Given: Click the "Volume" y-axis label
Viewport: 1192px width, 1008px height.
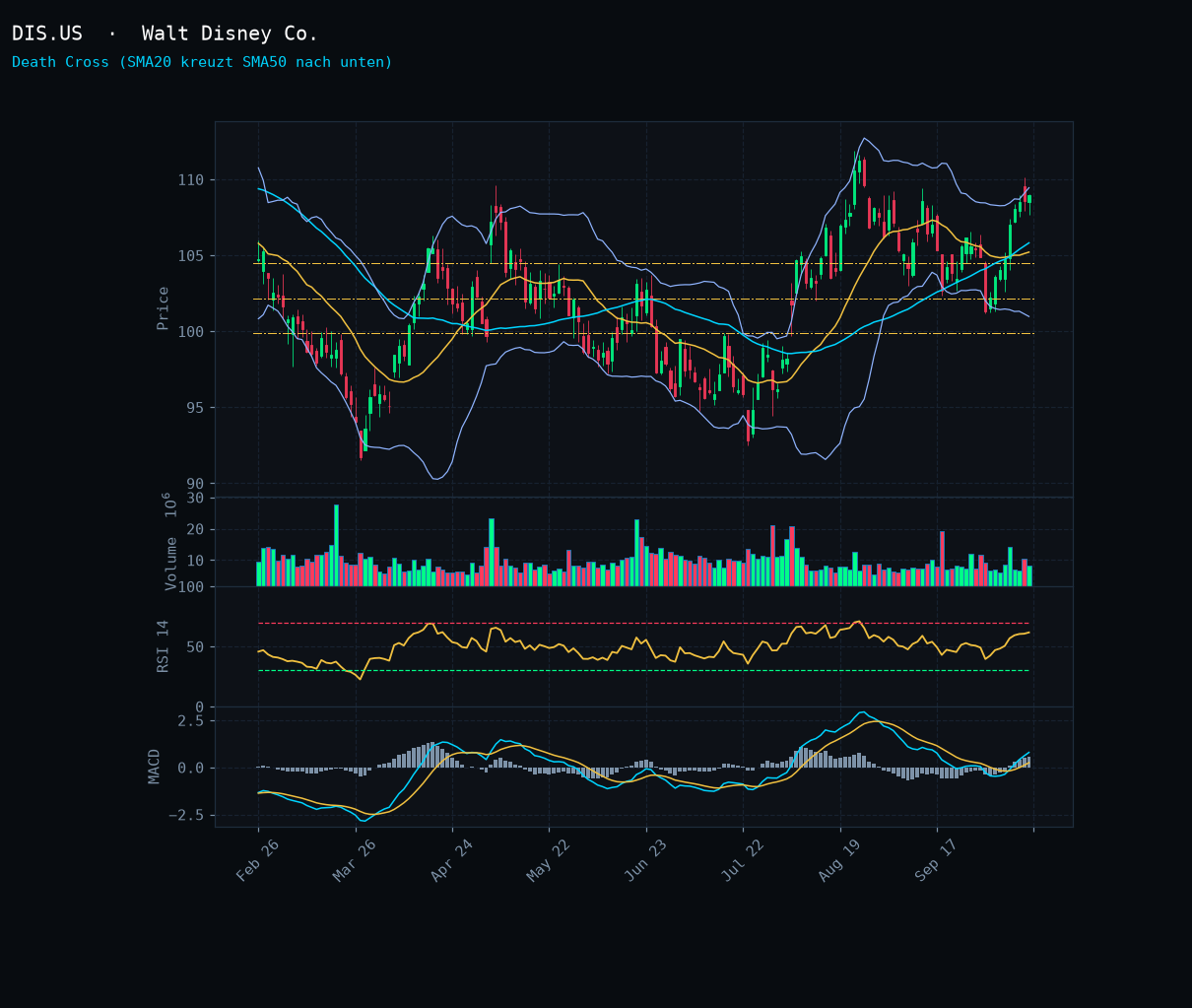Looking at the screenshot, I should 170,564.
